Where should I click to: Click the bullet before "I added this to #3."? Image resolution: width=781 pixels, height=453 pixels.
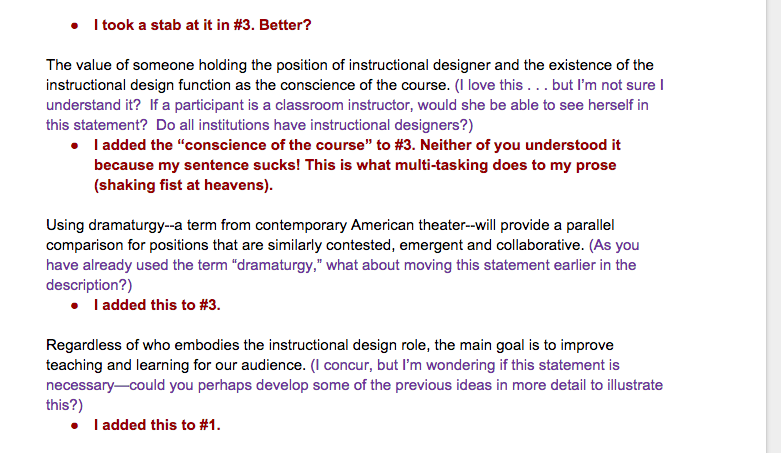pyautogui.click(x=76, y=305)
